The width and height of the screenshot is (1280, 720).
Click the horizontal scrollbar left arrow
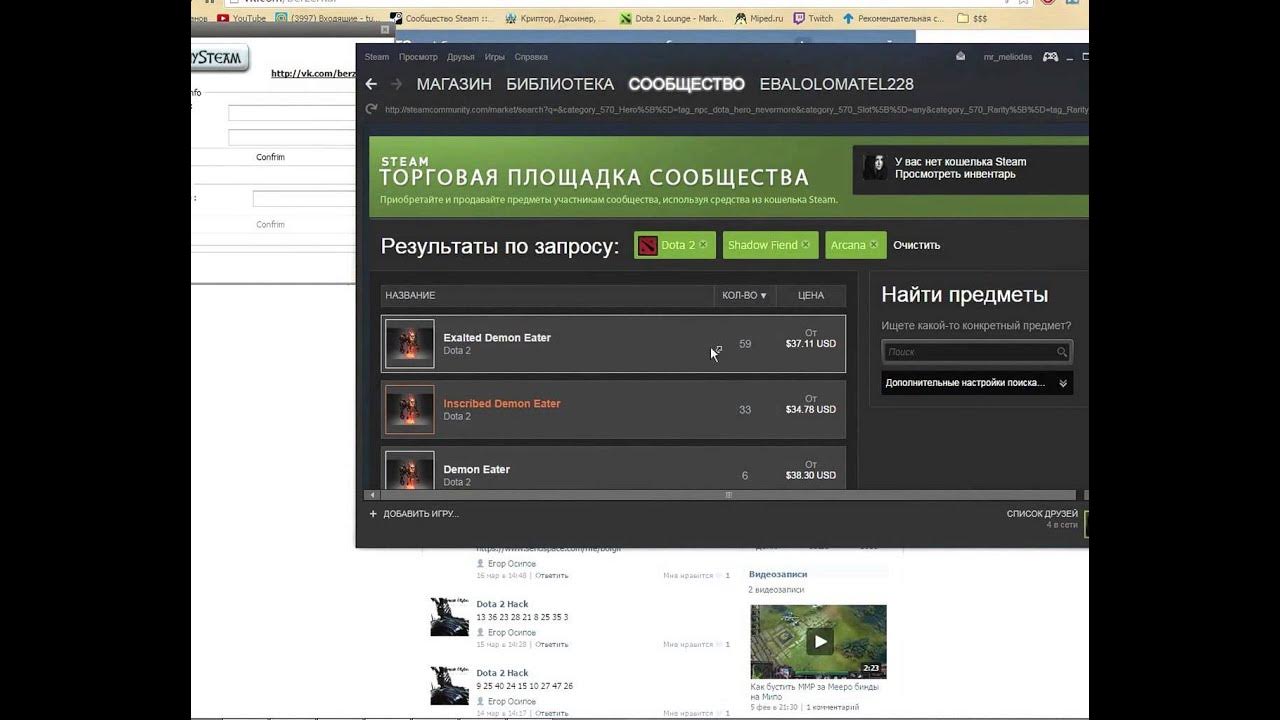click(x=374, y=495)
